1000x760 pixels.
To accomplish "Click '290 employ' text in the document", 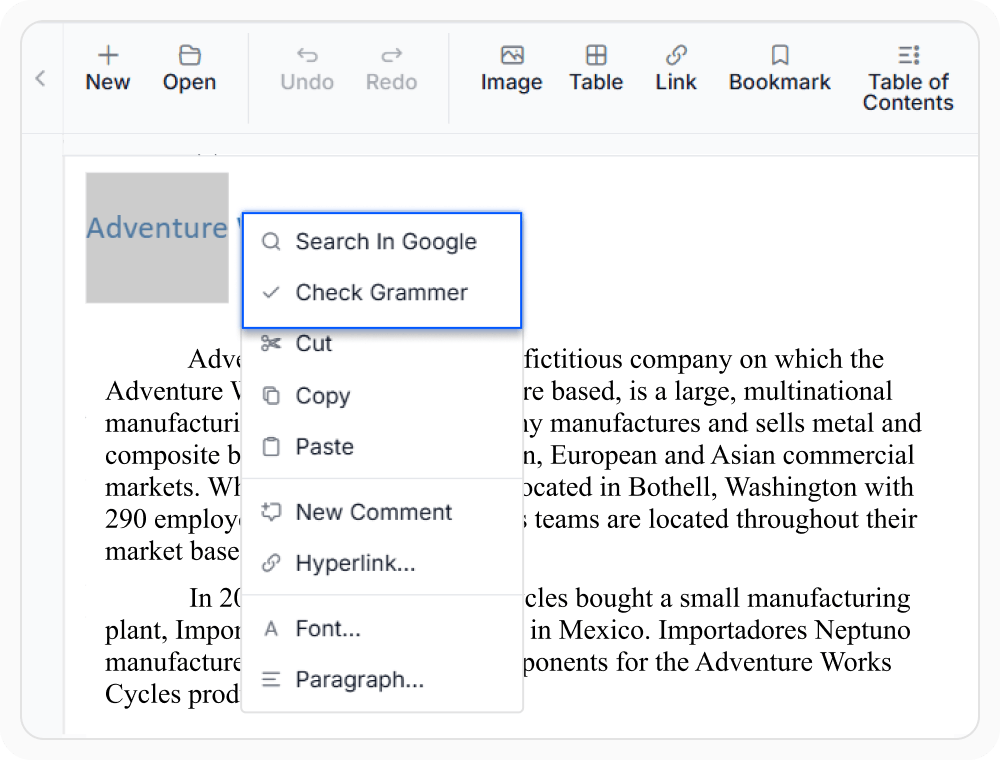I will pyautogui.click(x=172, y=520).
